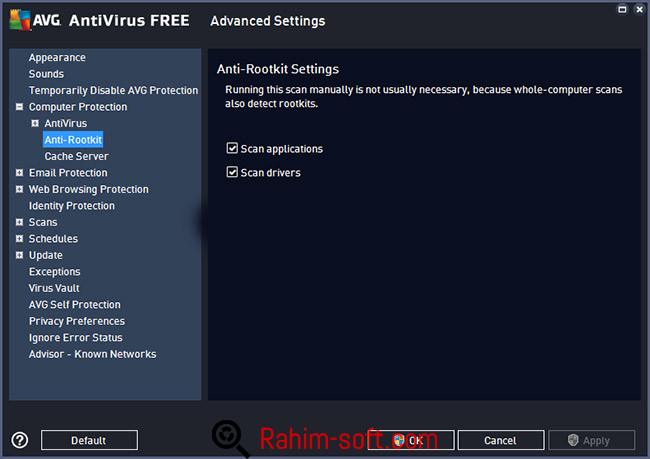Open help via question mark icon
Screen dimensions: 650x459
tap(20, 440)
